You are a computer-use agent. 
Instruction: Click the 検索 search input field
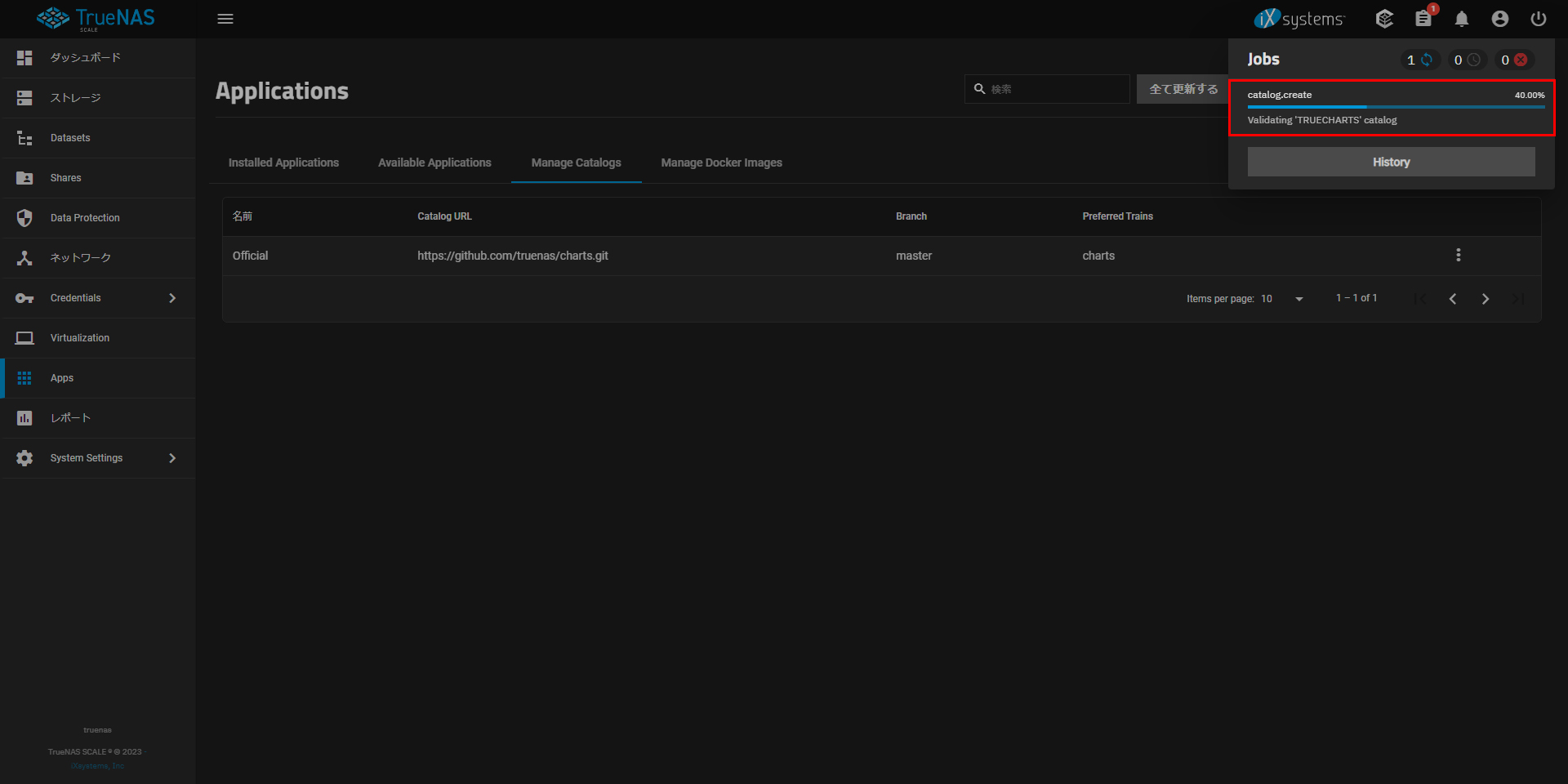click(1053, 89)
